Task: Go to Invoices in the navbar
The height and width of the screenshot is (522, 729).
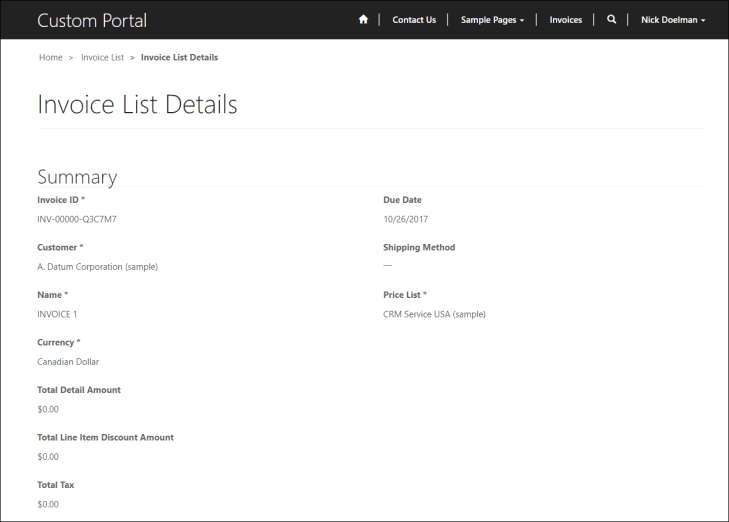Action: pos(565,20)
